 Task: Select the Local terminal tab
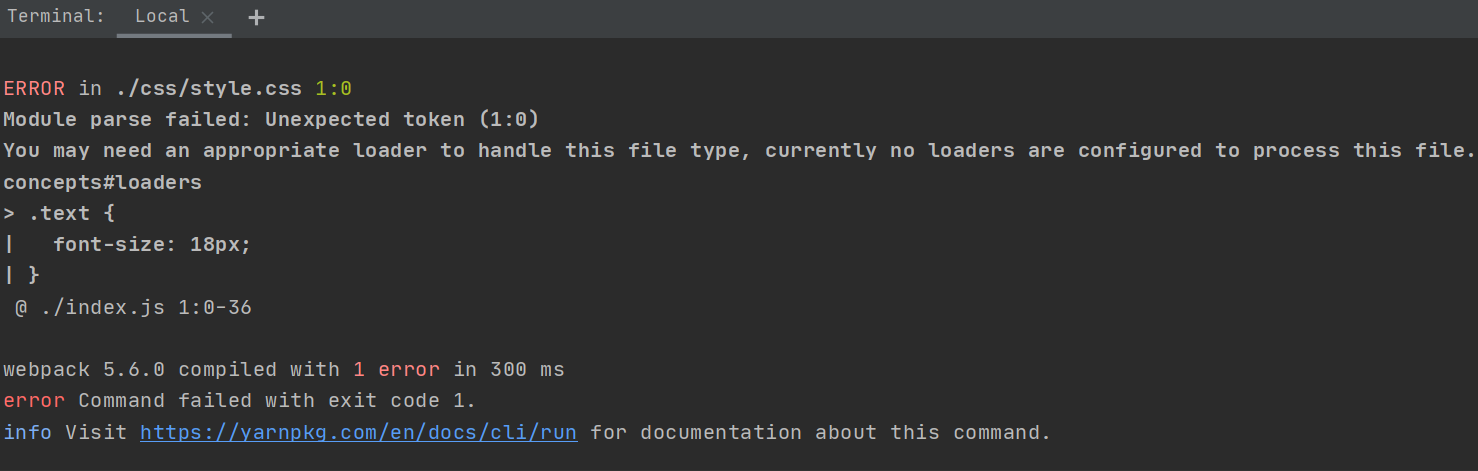click(x=161, y=17)
